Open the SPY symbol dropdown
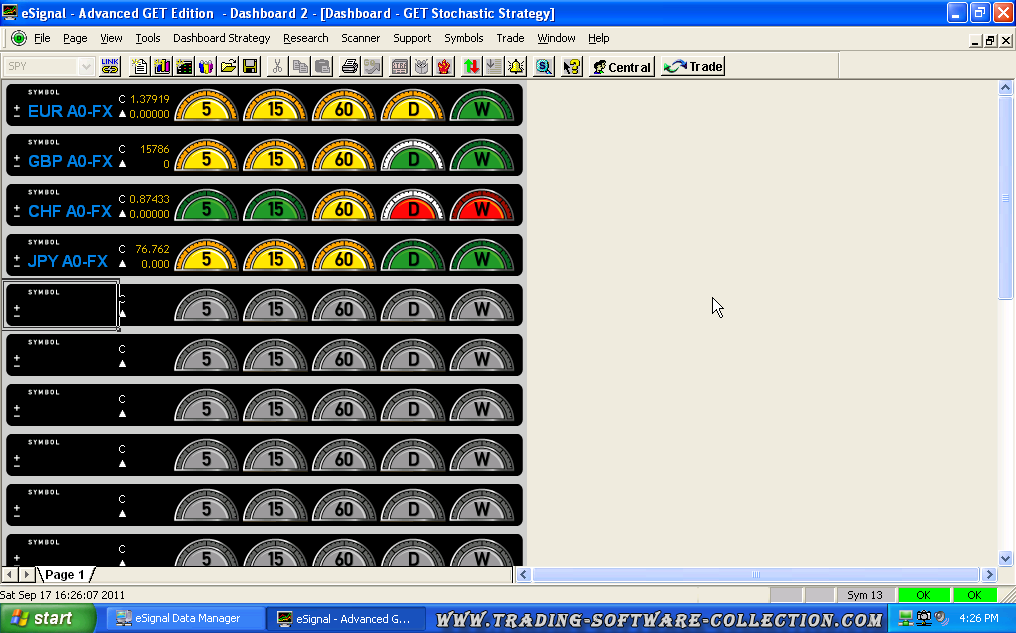 point(86,67)
